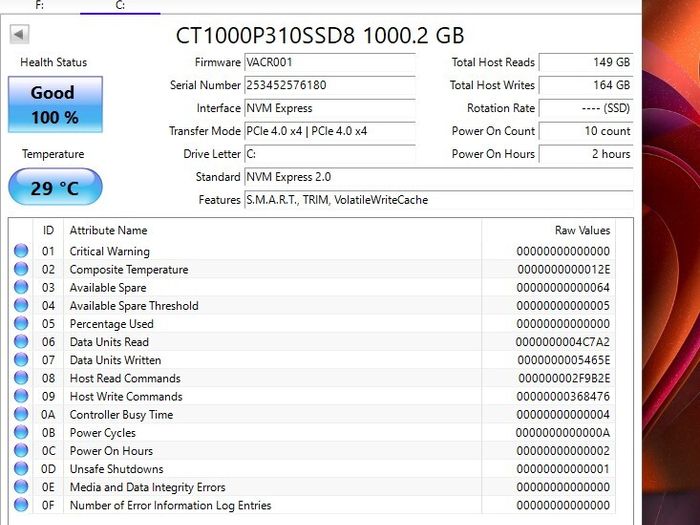Click the Host Read Commands status icon
This screenshot has height=525, width=700.
[21, 378]
